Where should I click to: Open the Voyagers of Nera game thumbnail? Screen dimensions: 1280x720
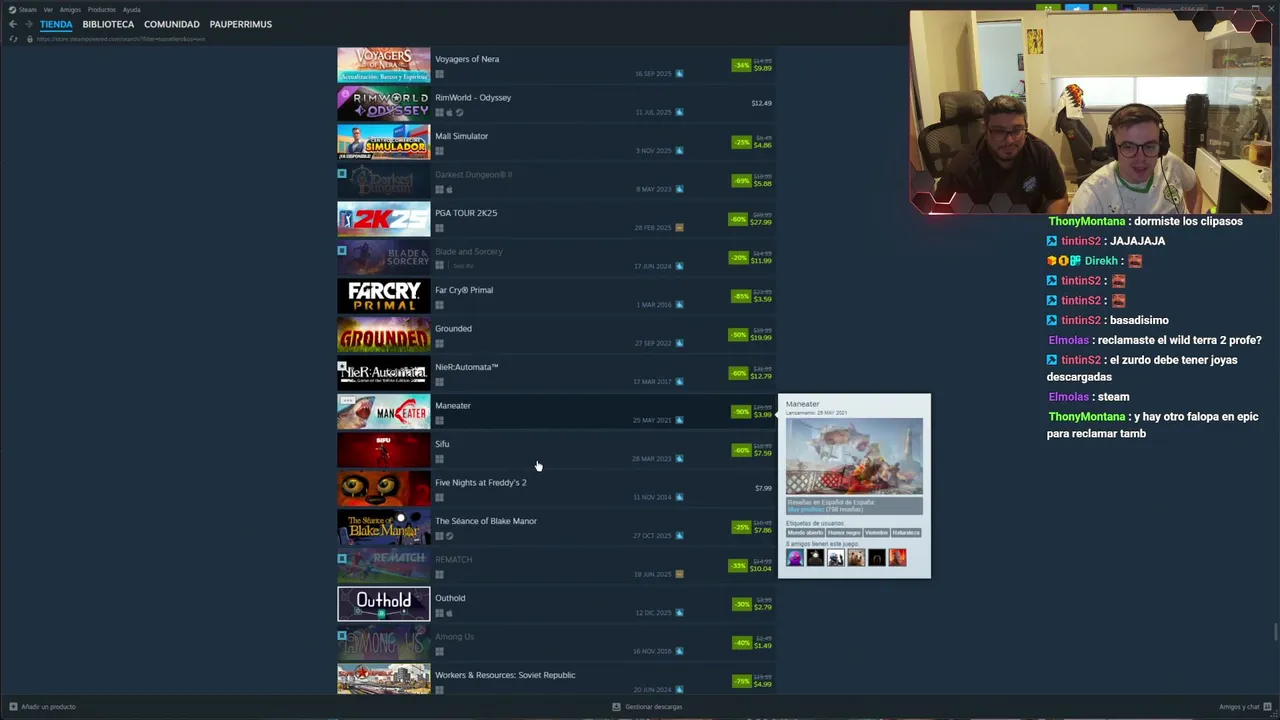coord(384,65)
